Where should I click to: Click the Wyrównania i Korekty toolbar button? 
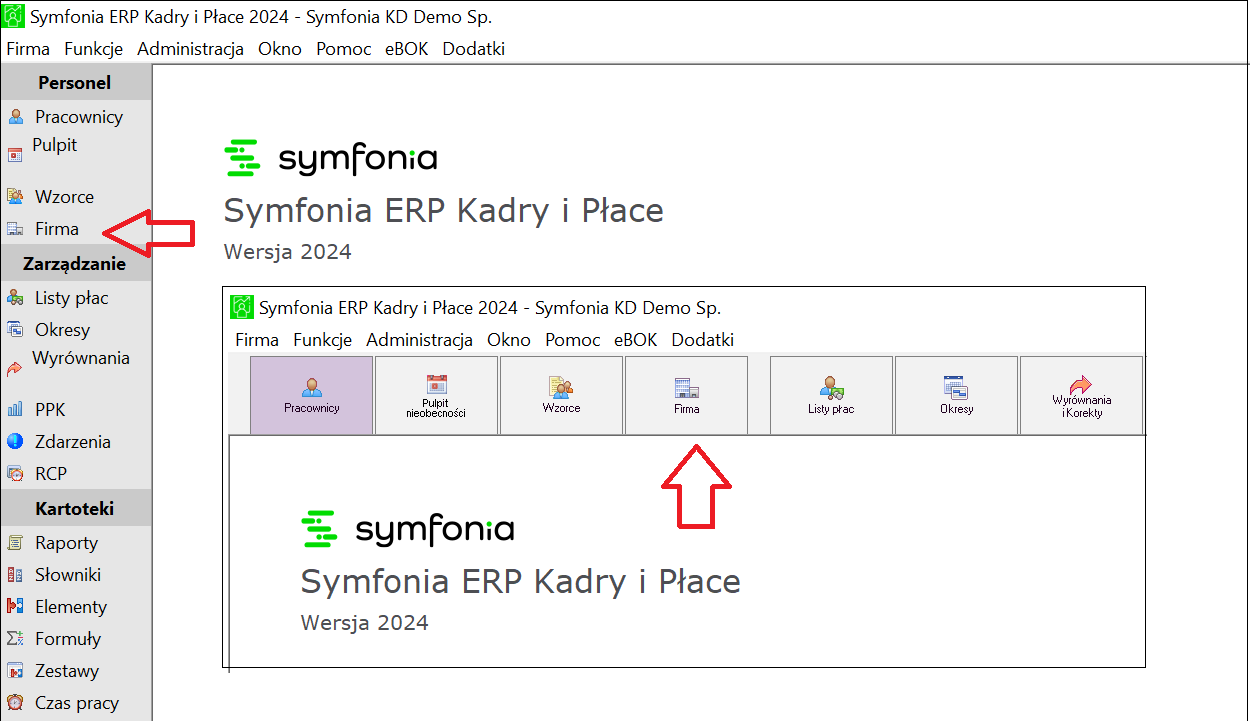pos(1081,395)
